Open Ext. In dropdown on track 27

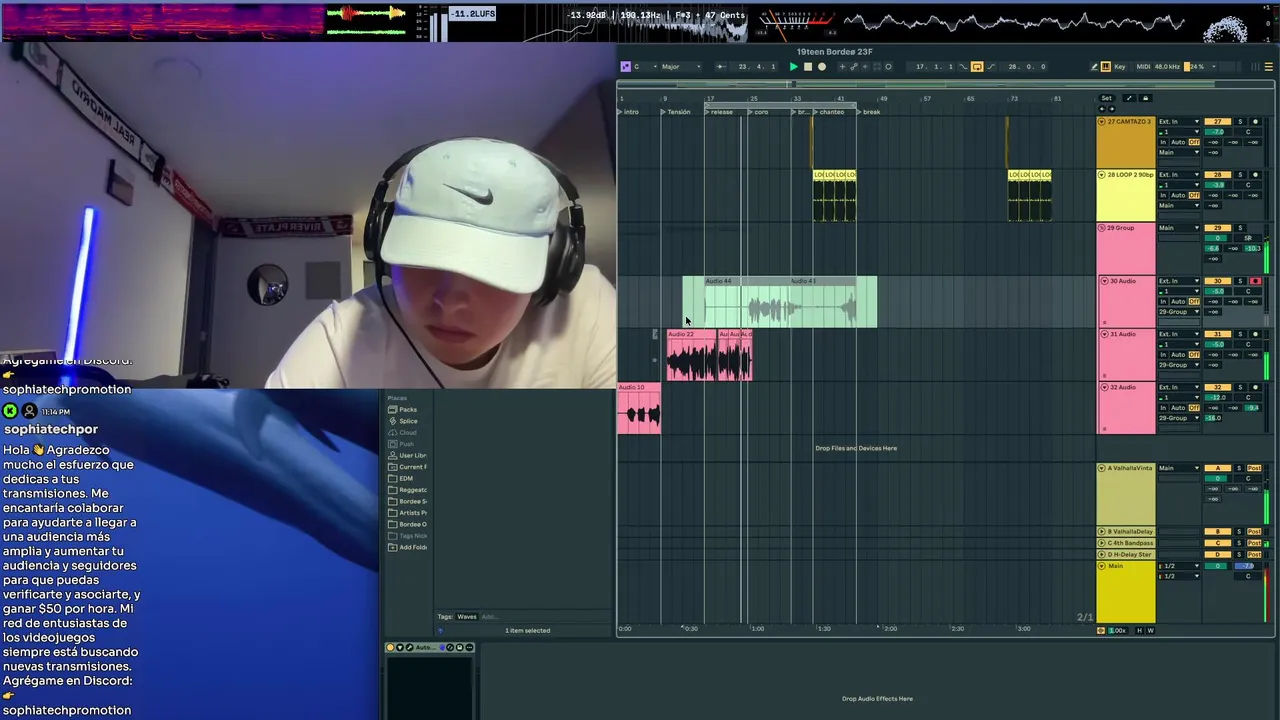(1179, 122)
